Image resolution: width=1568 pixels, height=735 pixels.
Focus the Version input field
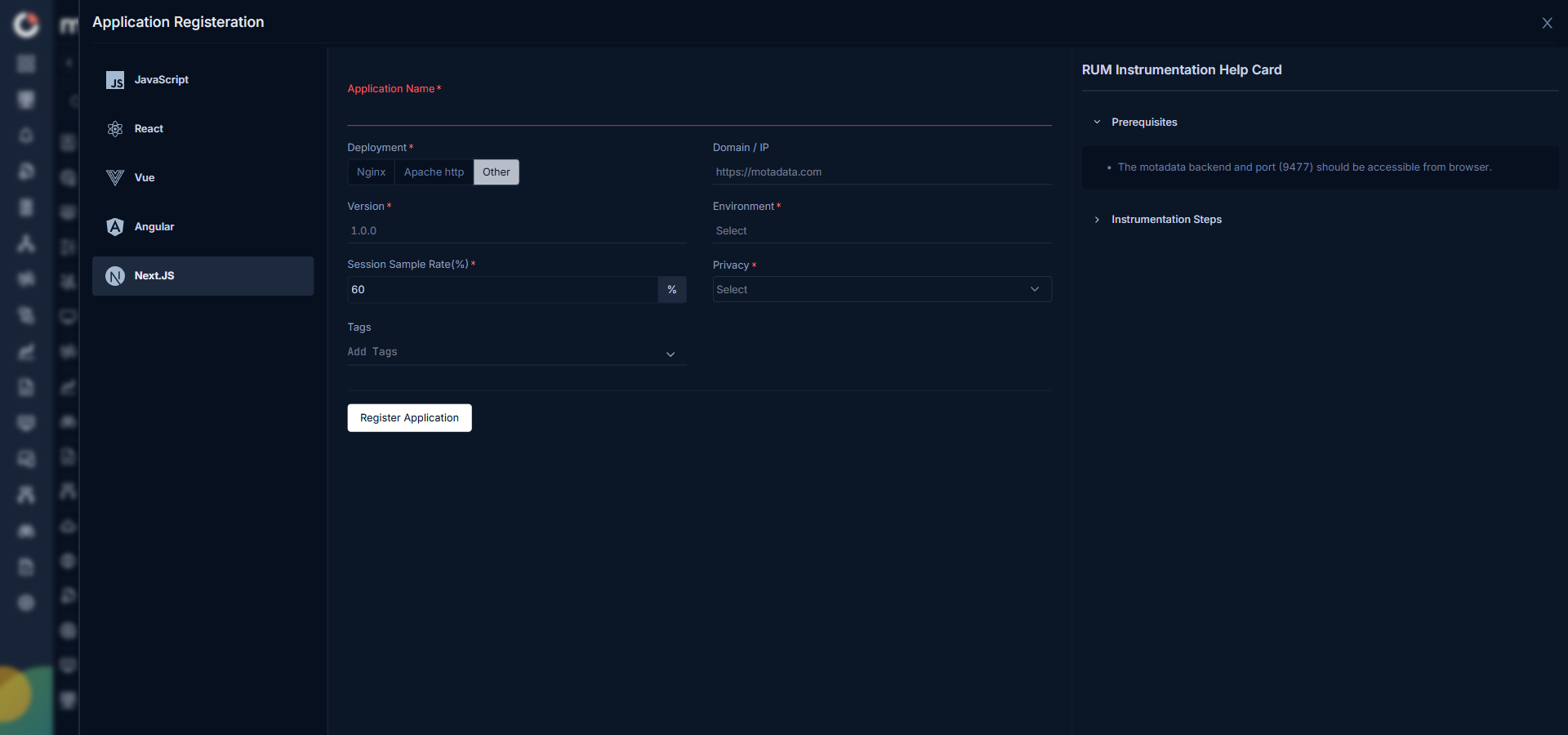pos(517,231)
